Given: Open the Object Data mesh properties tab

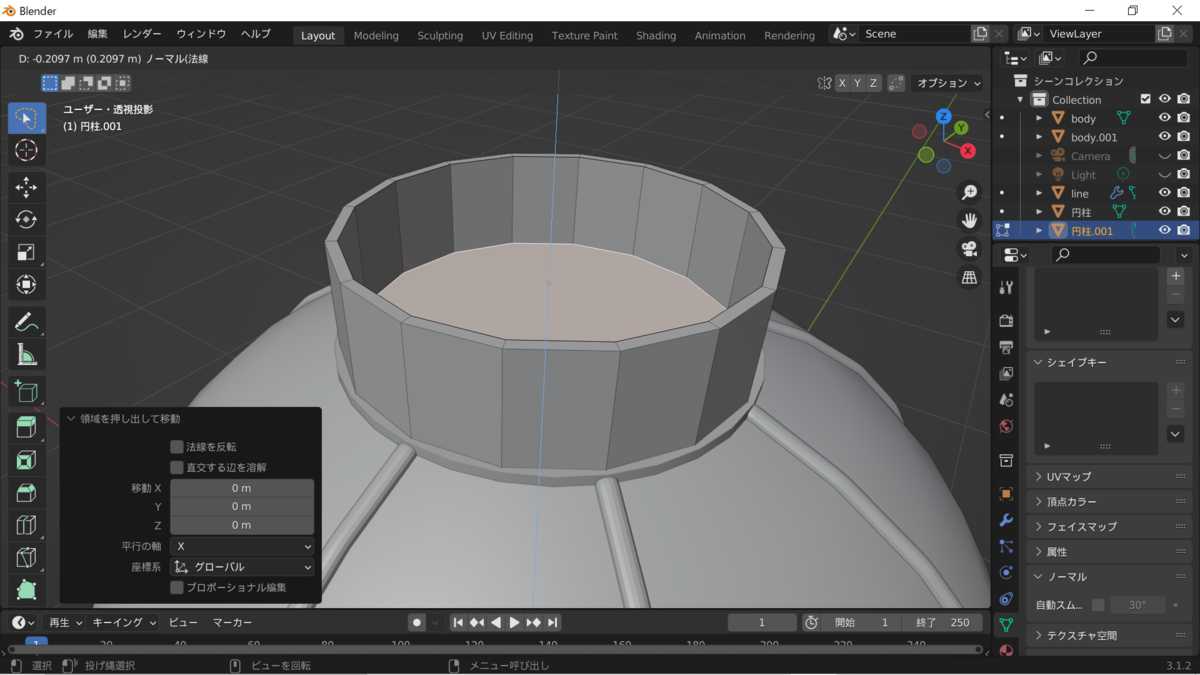Looking at the screenshot, I should 1006,625.
